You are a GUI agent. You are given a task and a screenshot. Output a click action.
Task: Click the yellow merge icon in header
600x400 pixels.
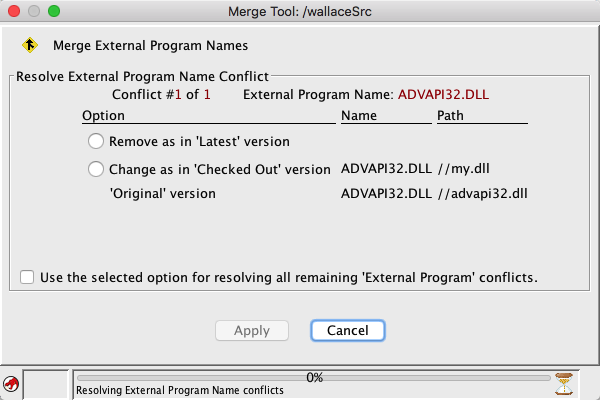pos(29,45)
